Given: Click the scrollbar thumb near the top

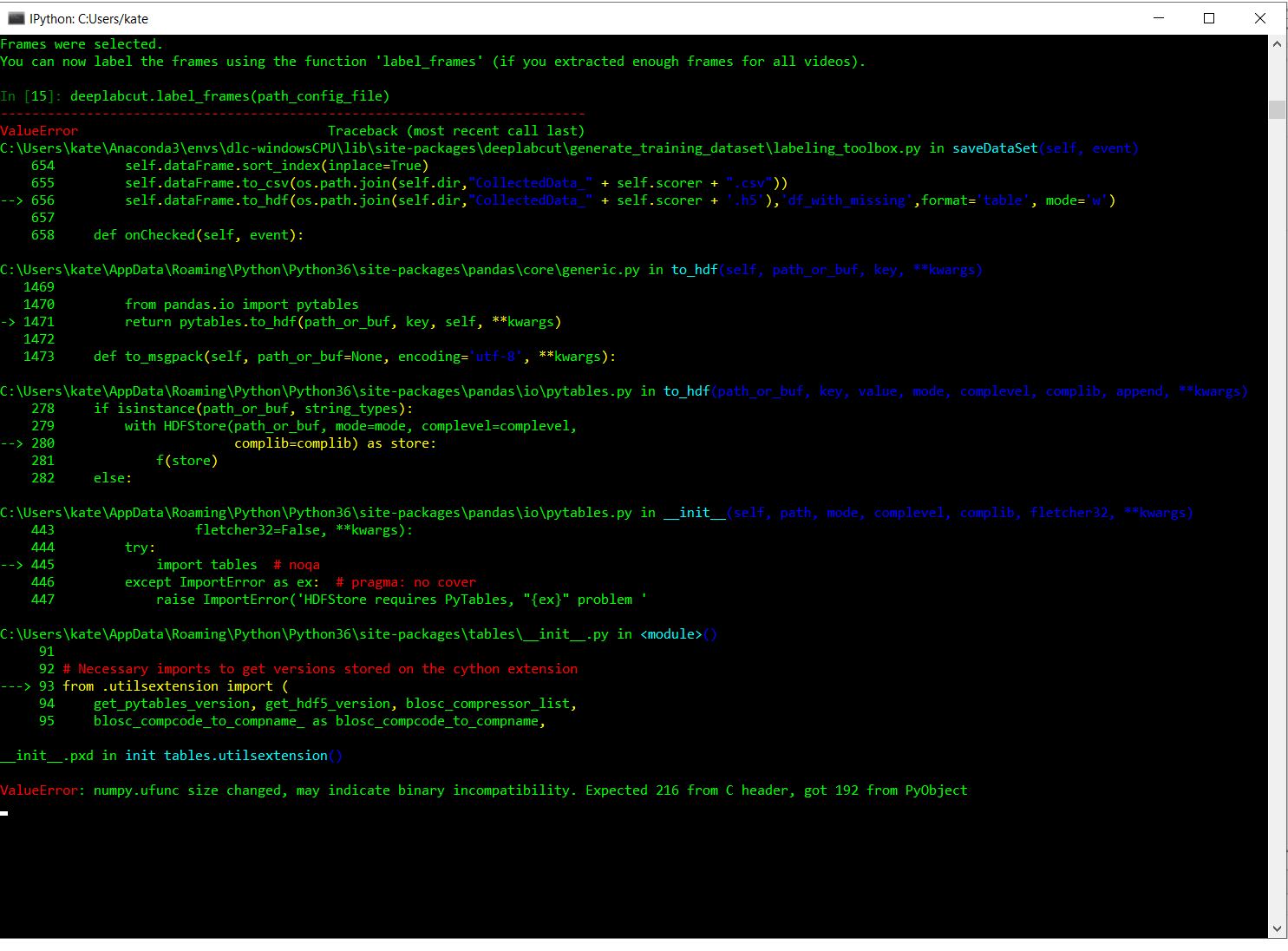Looking at the screenshot, I should pyautogui.click(x=1277, y=108).
